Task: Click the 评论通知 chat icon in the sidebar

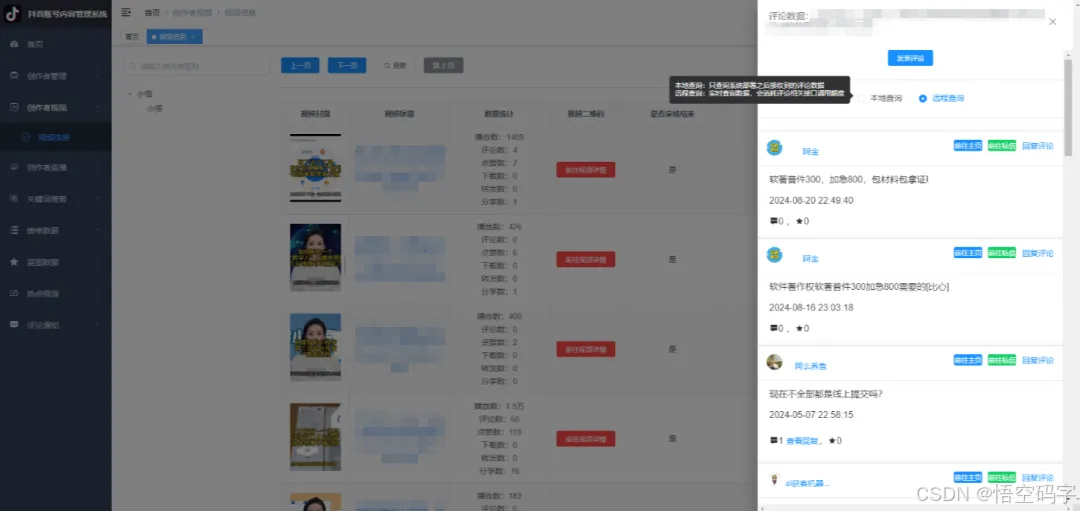Action: 14,324
